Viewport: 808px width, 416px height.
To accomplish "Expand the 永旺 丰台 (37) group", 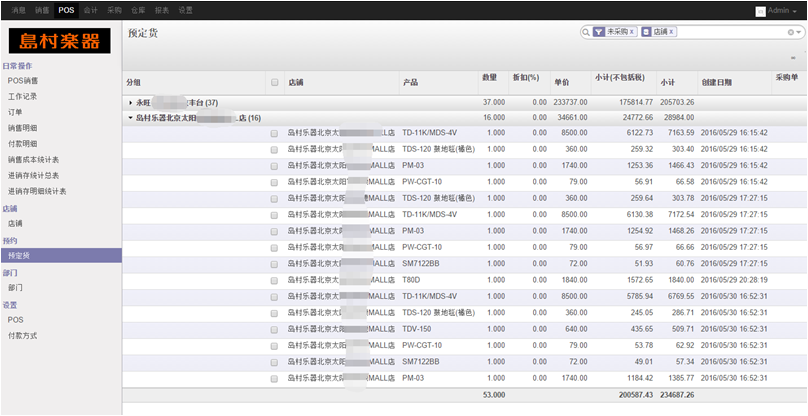I will 131,103.
